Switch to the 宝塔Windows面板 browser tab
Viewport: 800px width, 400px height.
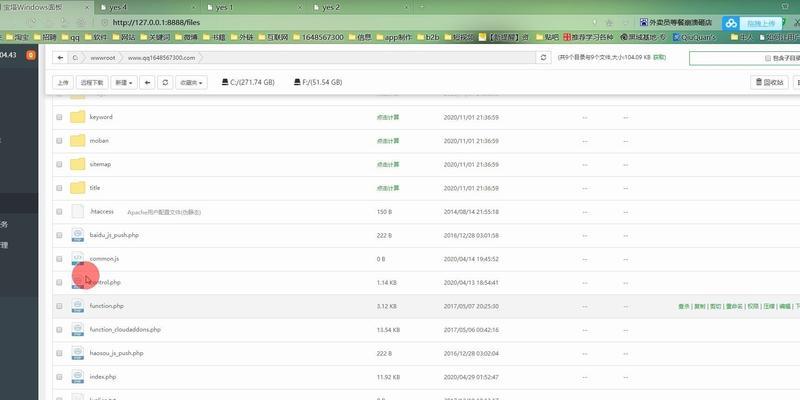click(x=46, y=8)
